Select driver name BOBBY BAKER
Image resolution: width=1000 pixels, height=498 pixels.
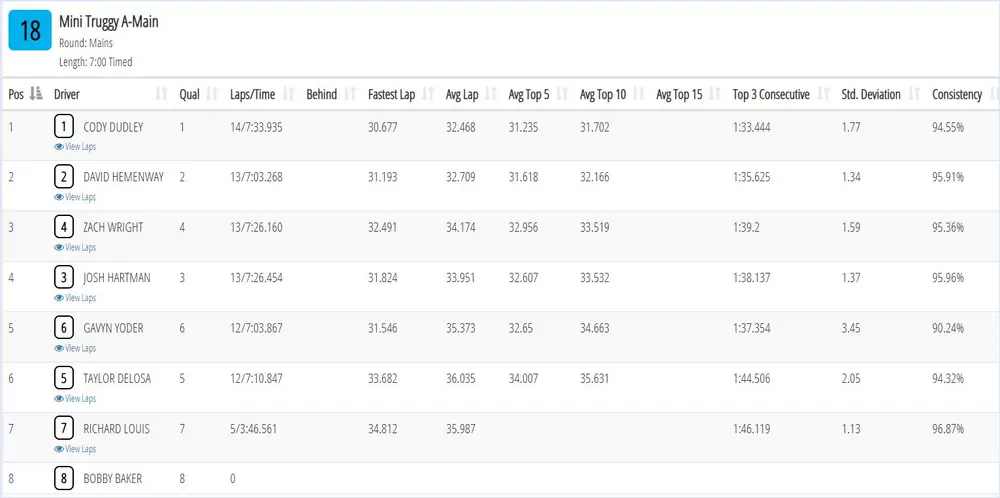pos(113,479)
